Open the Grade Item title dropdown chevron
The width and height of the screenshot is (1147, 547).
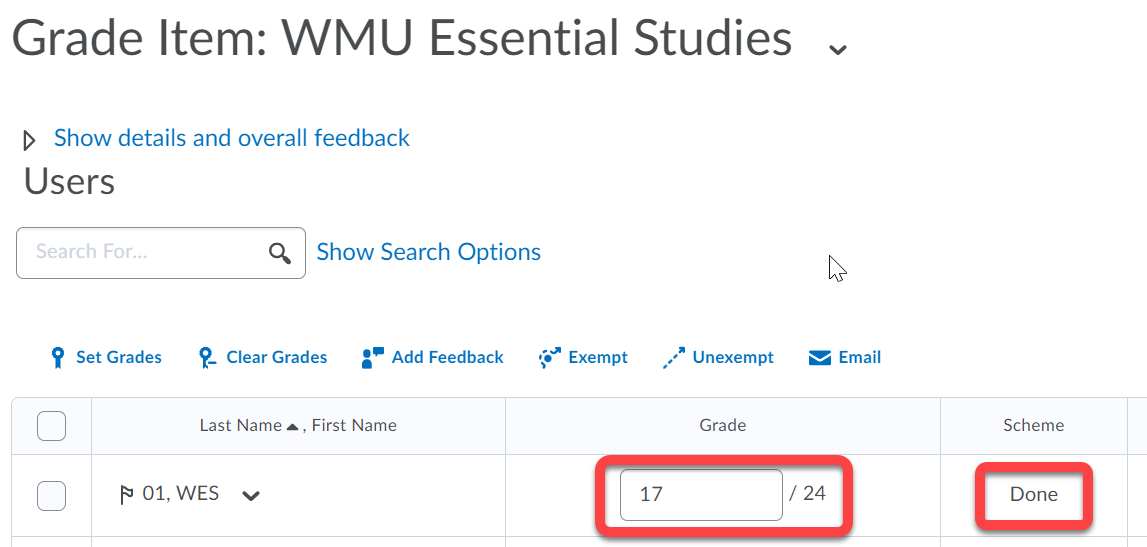[838, 48]
